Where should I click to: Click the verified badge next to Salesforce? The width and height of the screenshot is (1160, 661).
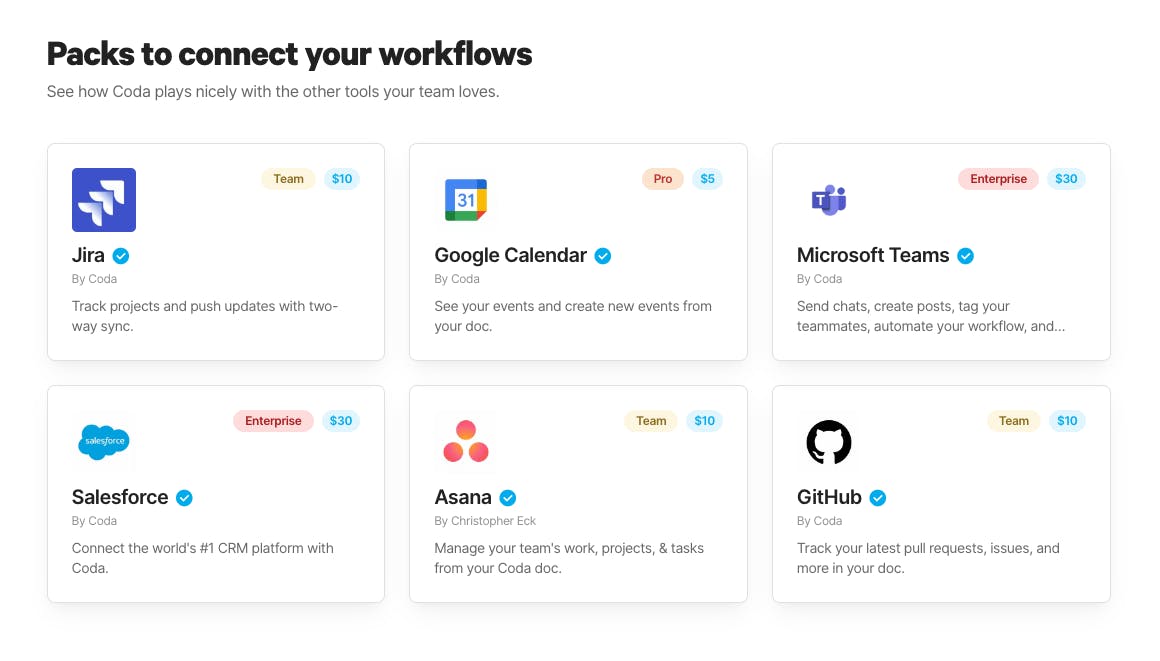[x=184, y=497]
